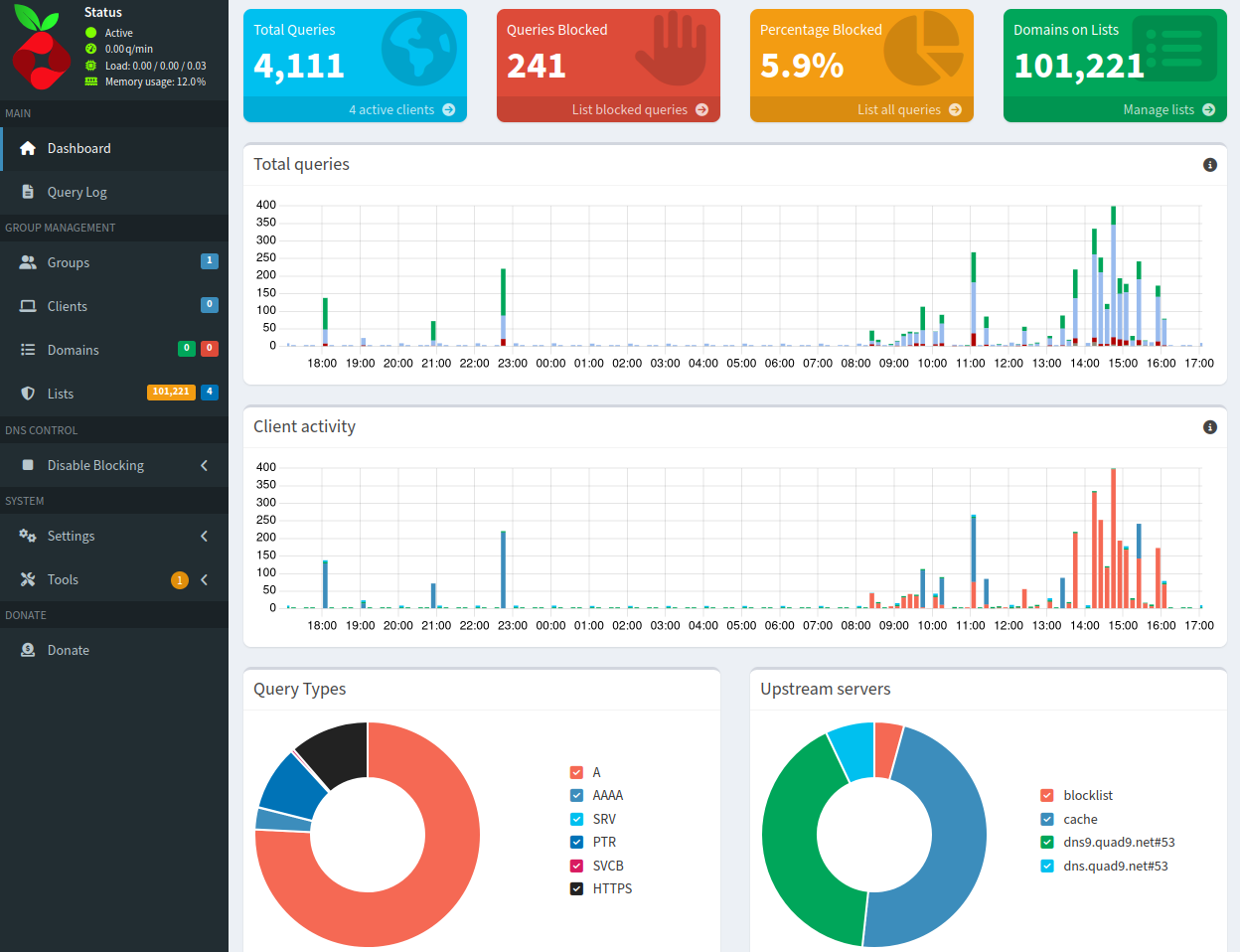Image resolution: width=1240 pixels, height=952 pixels.
Task: Expand the Tools submenu chevron
Action: point(204,579)
